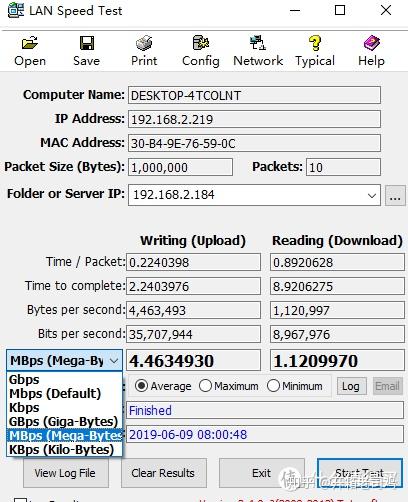
Task: Click download speed result 1.1209970
Action: [x=337, y=361]
